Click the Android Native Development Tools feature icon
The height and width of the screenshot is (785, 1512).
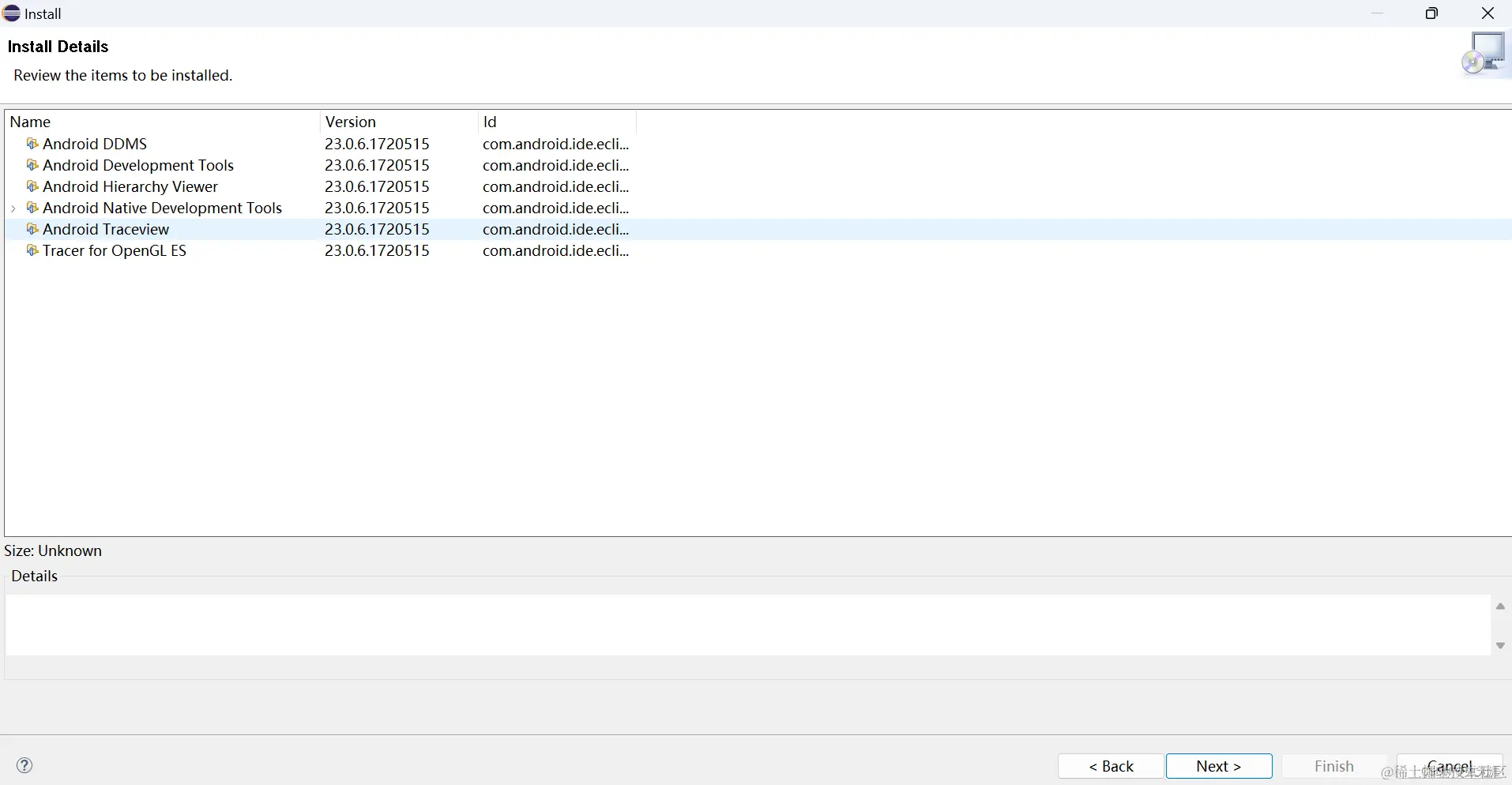(x=32, y=208)
